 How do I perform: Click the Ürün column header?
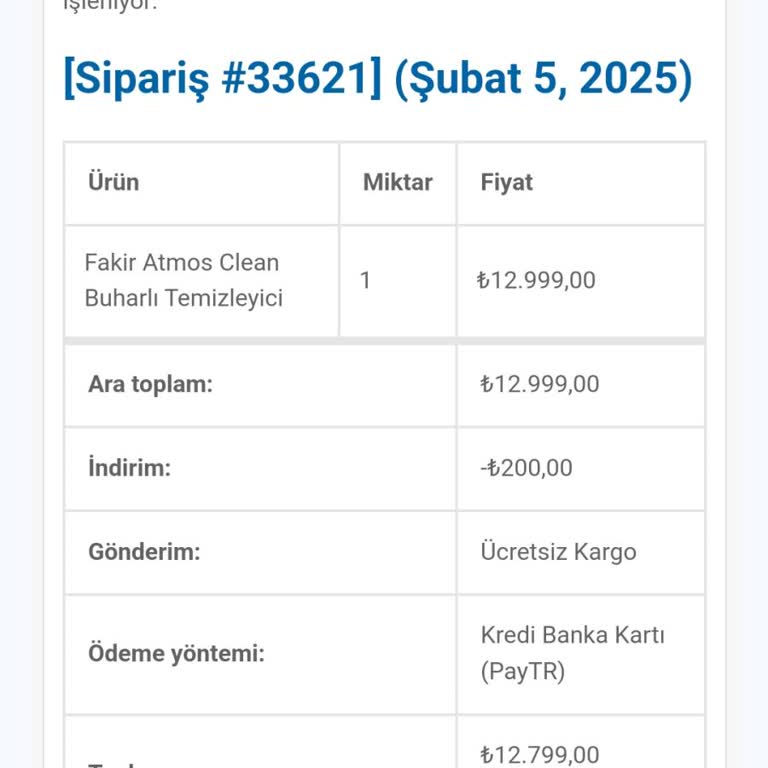click(x=113, y=182)
